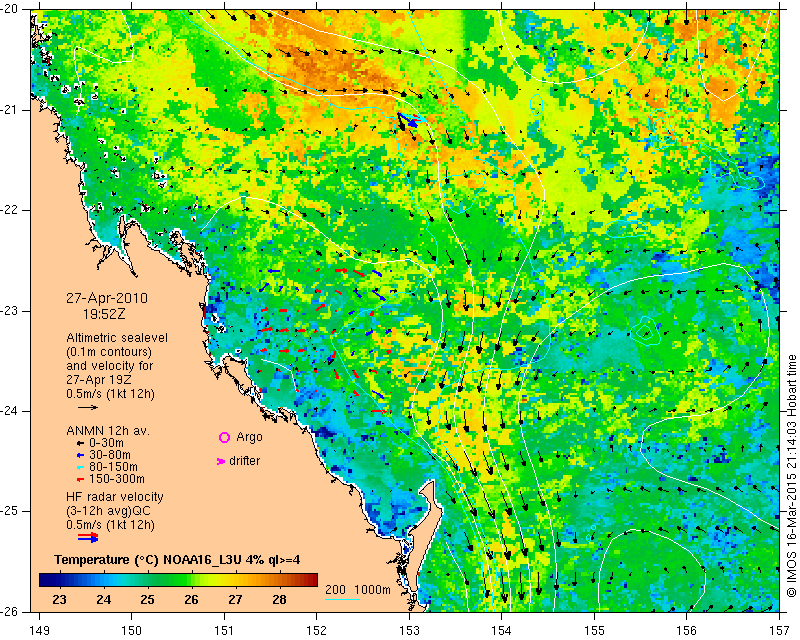This screenshot has width=800, height=640.
Task: Click the altimetric velocity scale arrow
Action: tap(88, 407)
